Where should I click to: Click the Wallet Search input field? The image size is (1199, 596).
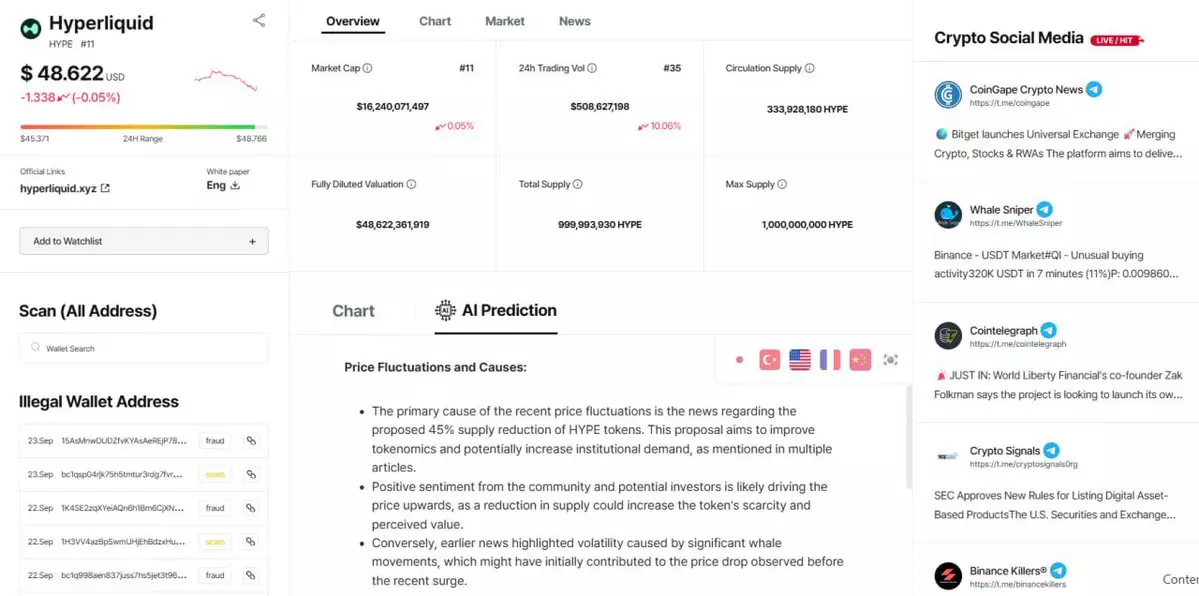coord(144,348)
